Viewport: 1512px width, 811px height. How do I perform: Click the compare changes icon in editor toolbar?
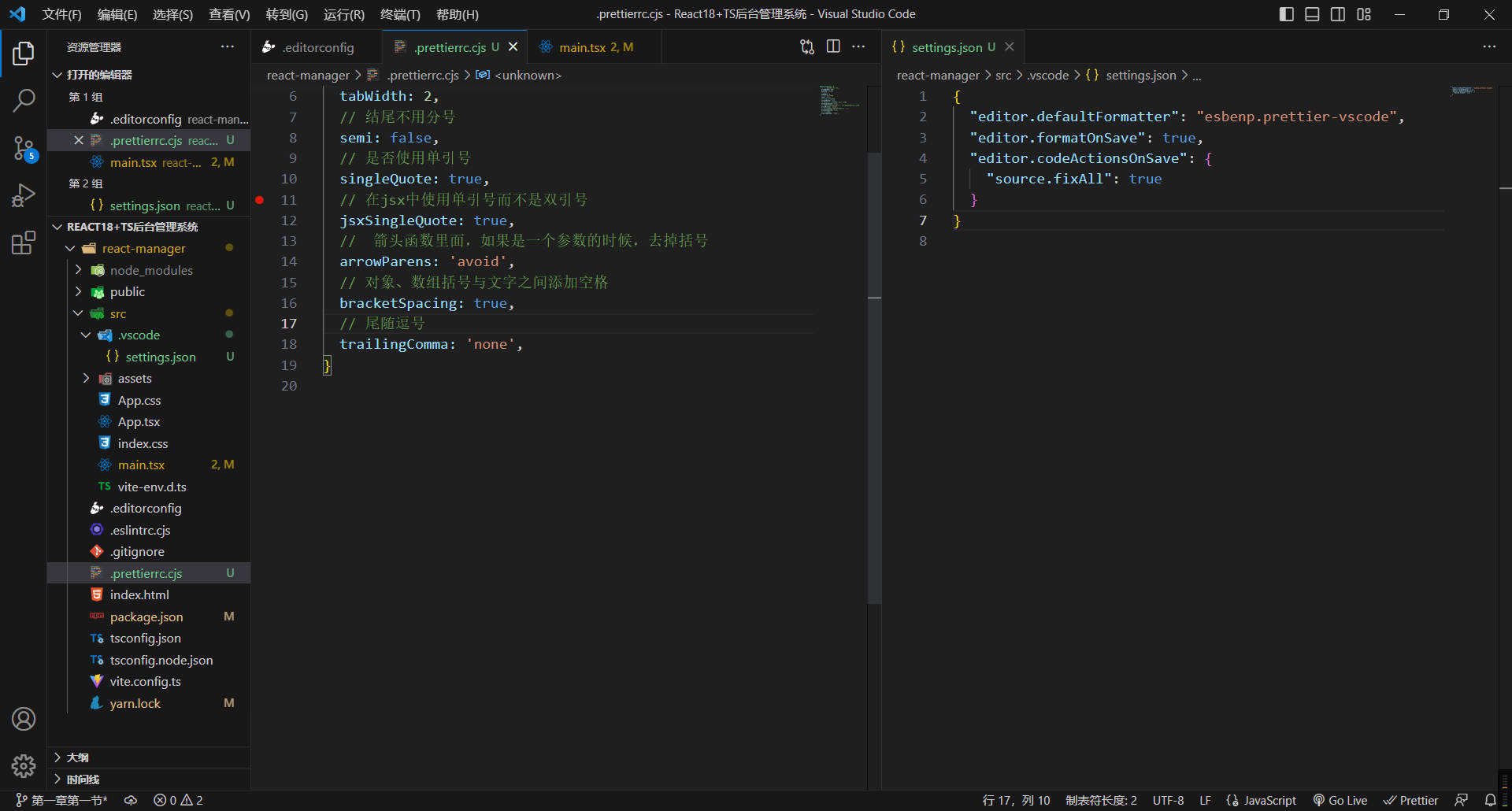807,46
